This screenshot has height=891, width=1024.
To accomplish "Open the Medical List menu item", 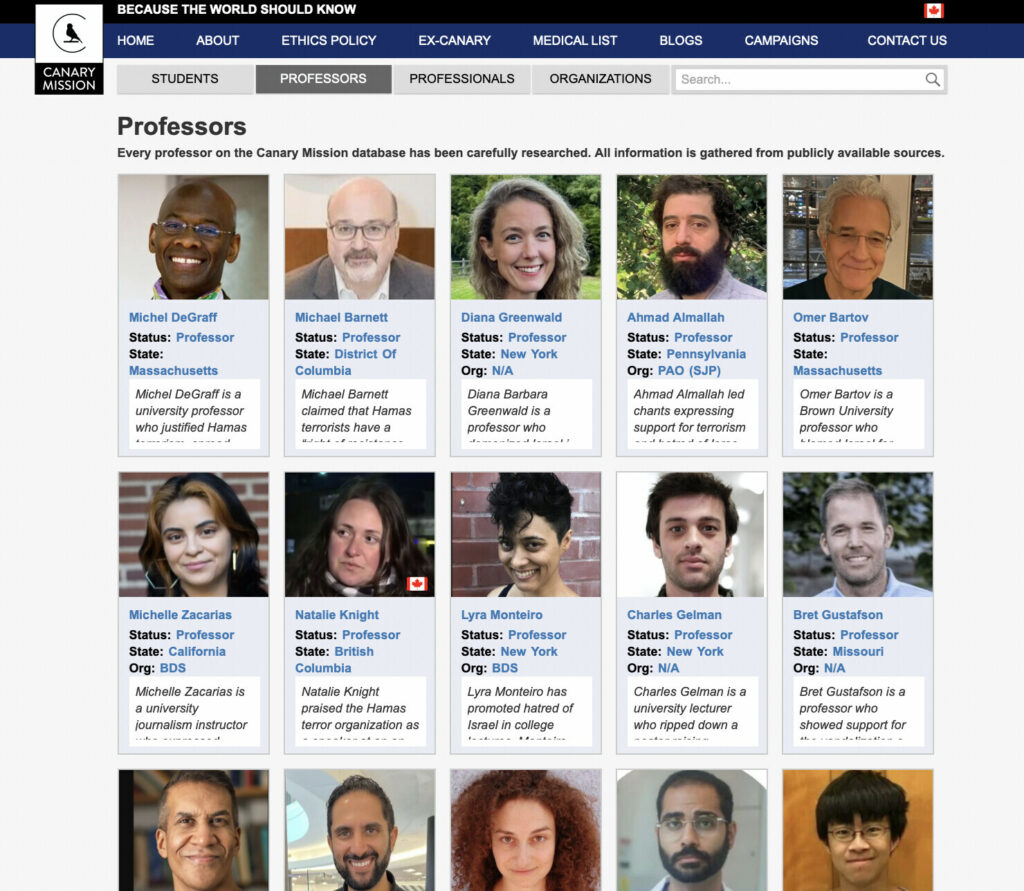I will click(575, 40).
